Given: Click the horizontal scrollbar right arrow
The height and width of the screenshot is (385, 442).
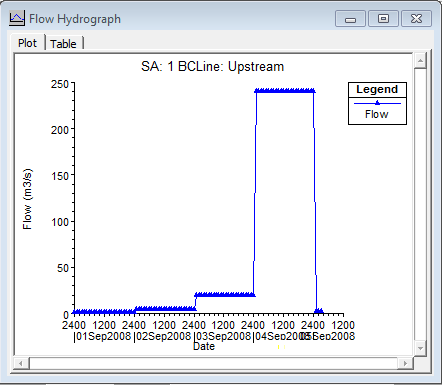Looking at the screenshot, I should tap(405, 363).
